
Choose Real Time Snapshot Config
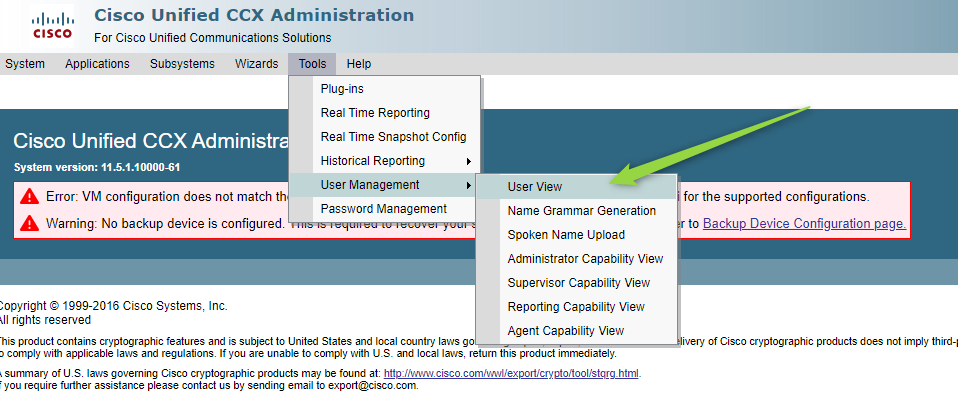[x=385, y=137]
